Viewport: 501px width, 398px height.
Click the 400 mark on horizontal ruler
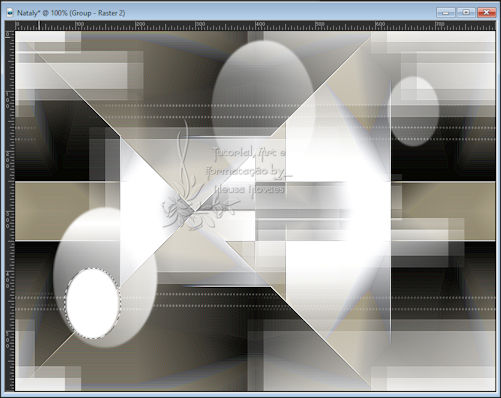coord(260,24)
